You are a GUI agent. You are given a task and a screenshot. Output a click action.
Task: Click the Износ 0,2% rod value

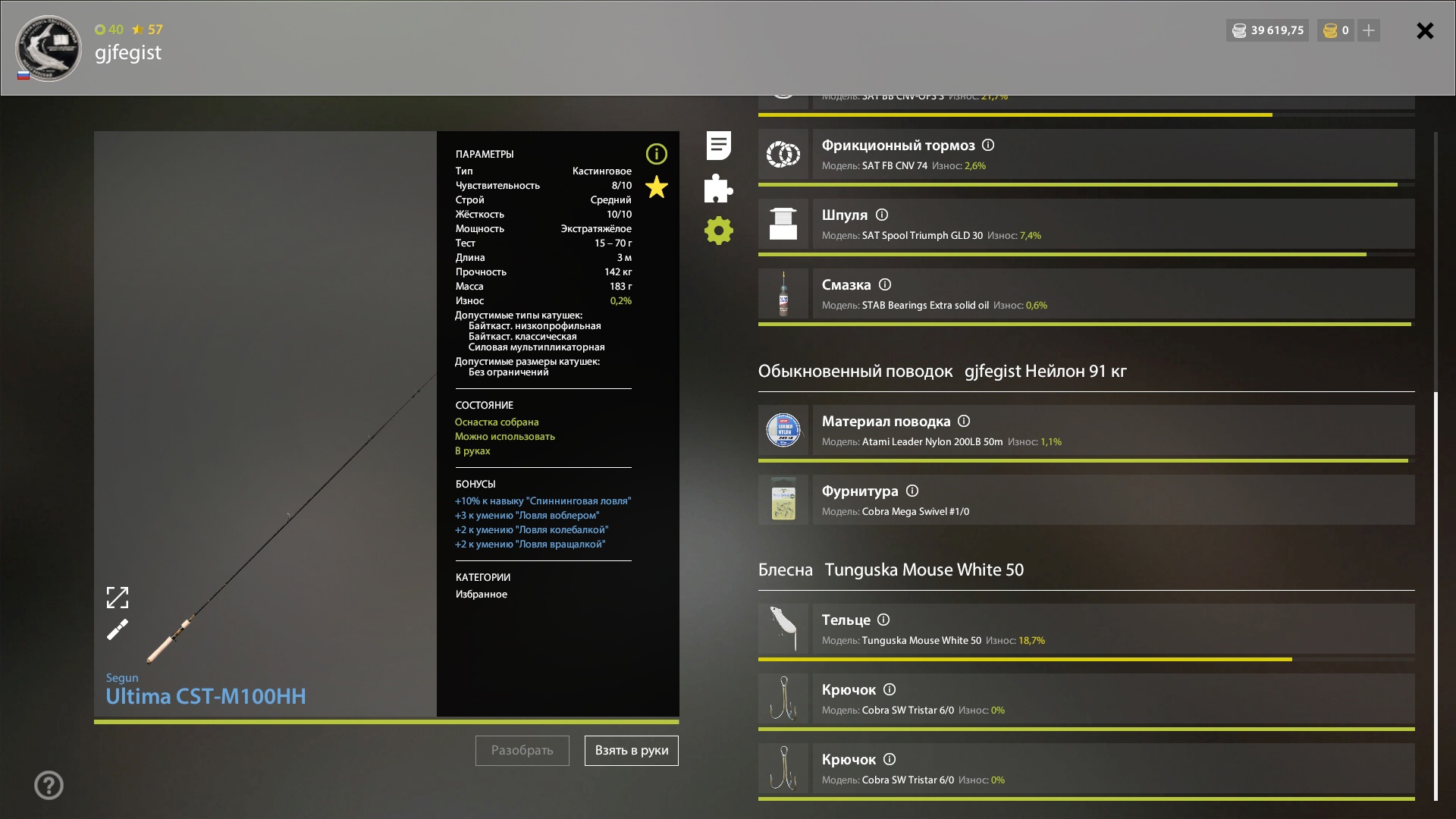tap(620, 301)
